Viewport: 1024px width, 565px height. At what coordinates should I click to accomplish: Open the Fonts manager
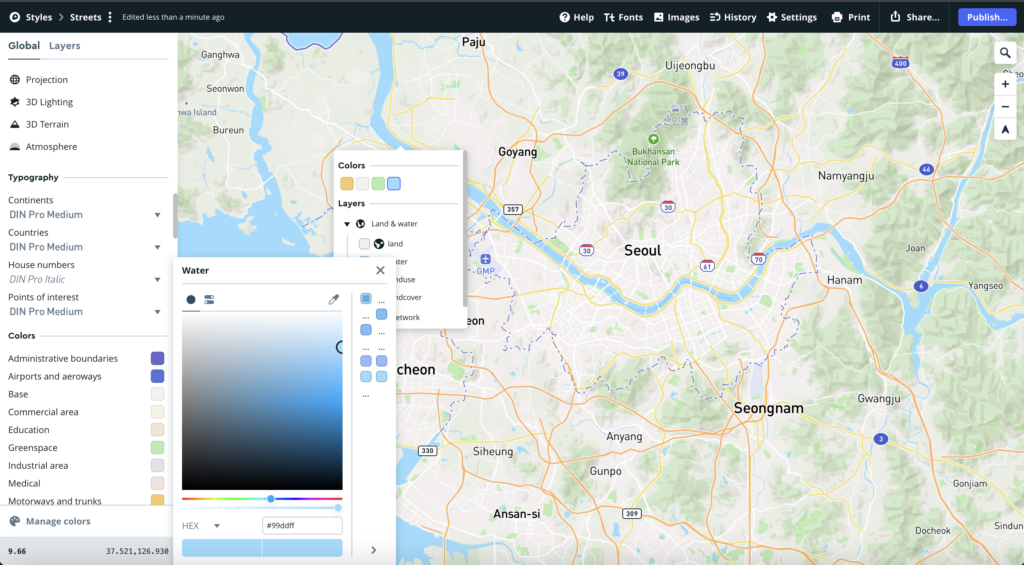point(623,17)
